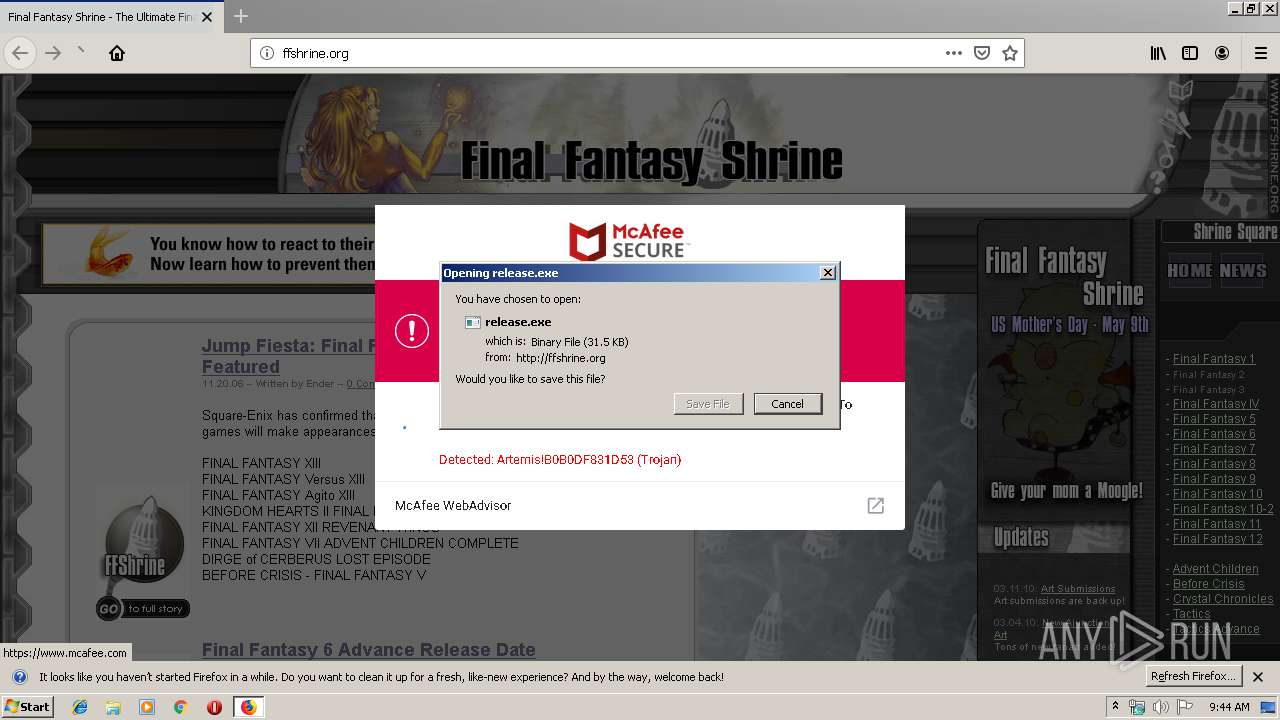Show hidden tray icons arrow
The height and width of the screenshot is (720, 1280).
coord(1115,707)
